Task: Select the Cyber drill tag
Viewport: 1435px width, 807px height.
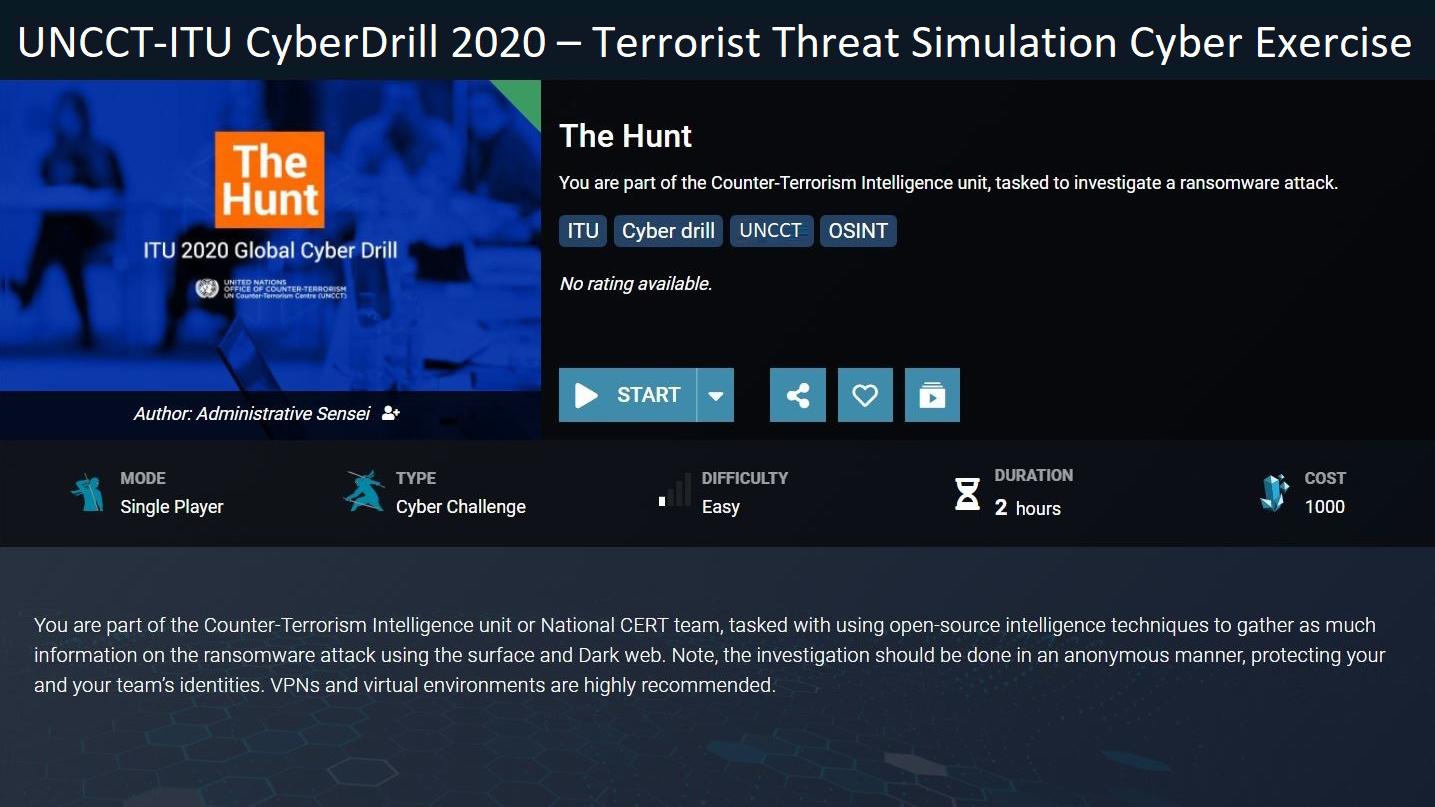Action: (x=668, y=231)
